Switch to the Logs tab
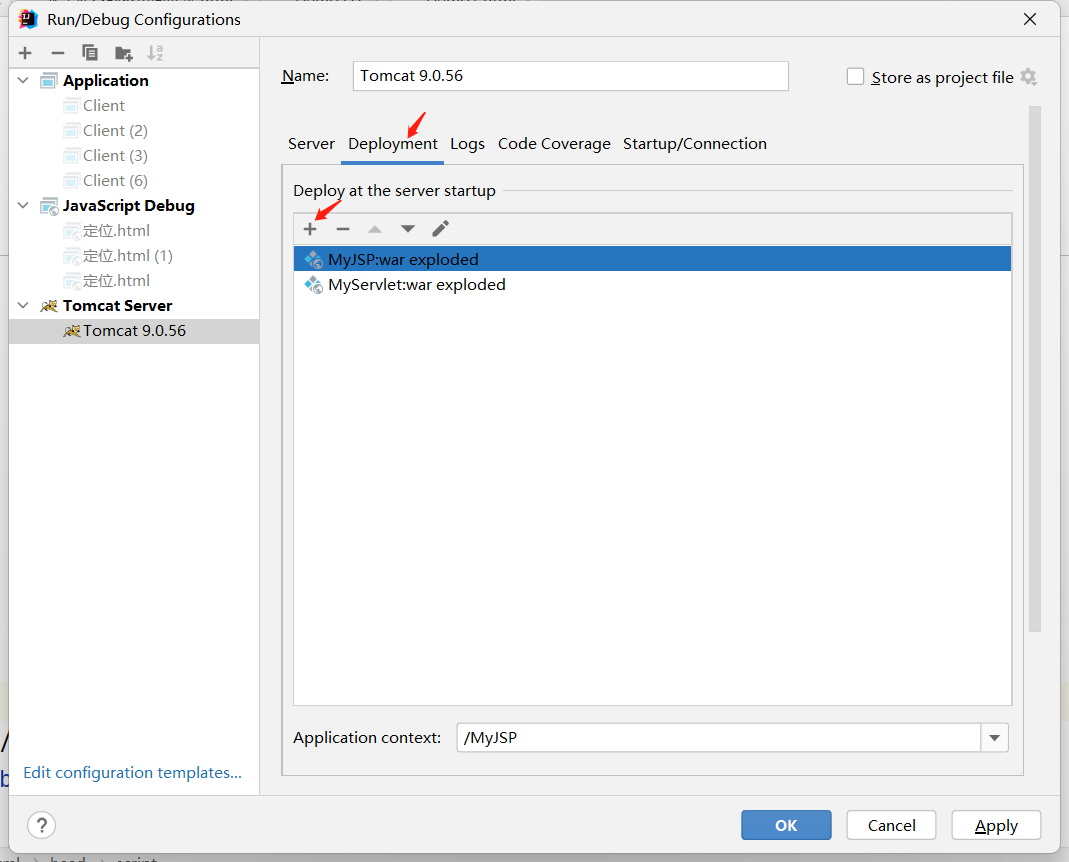 click(468, 144)
